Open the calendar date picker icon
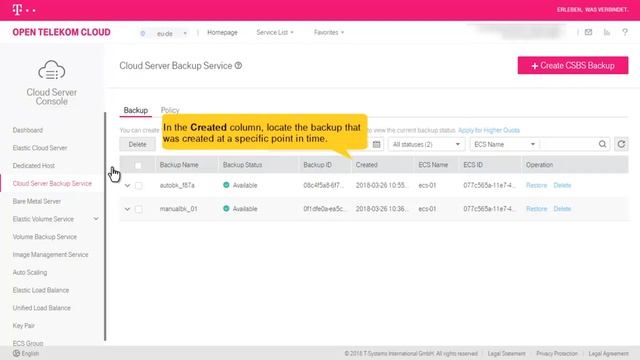 (376, 144)
